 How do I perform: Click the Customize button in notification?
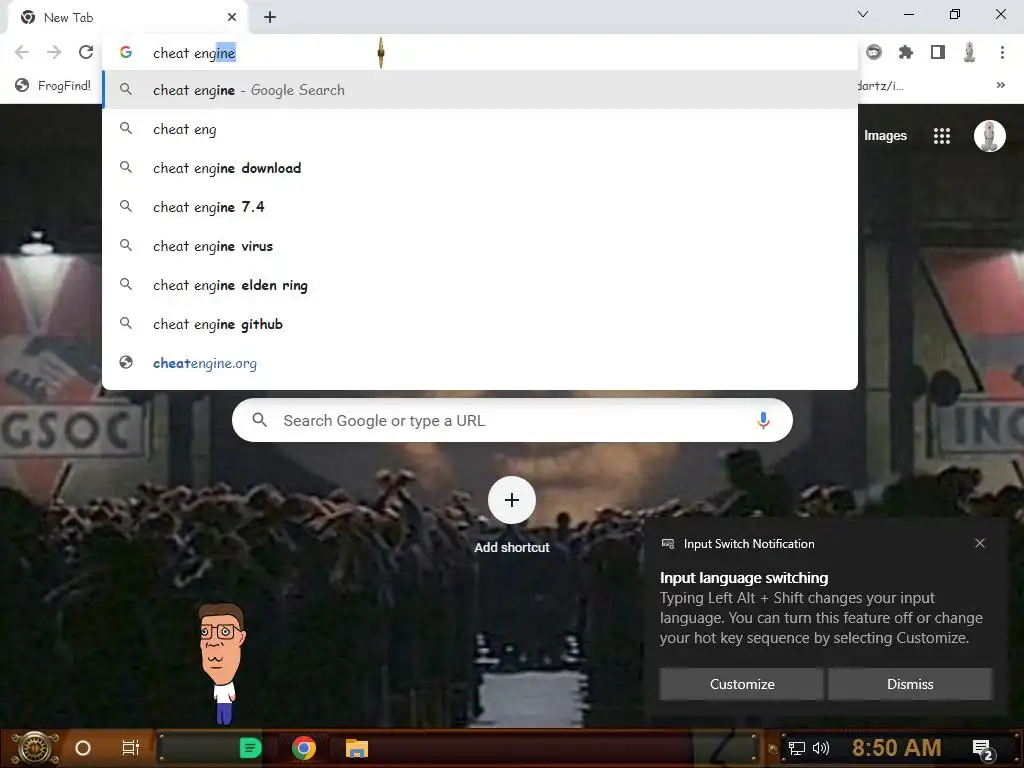click(742, 684)
